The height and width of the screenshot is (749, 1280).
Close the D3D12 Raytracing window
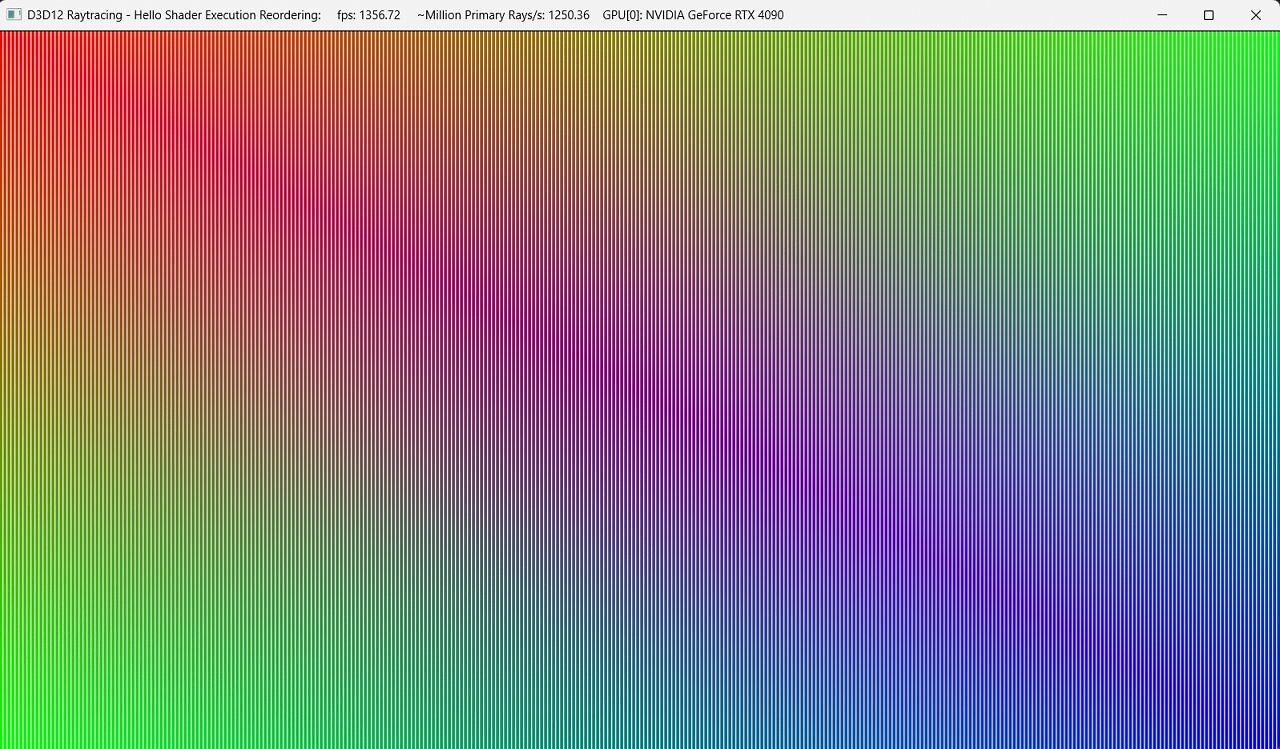point(1256,15)
